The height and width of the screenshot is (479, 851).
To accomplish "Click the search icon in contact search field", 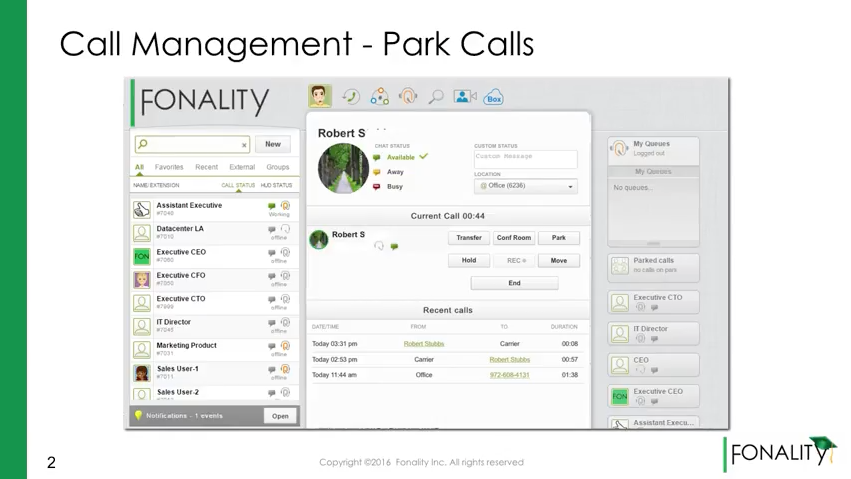I will (x=143, y=144).
